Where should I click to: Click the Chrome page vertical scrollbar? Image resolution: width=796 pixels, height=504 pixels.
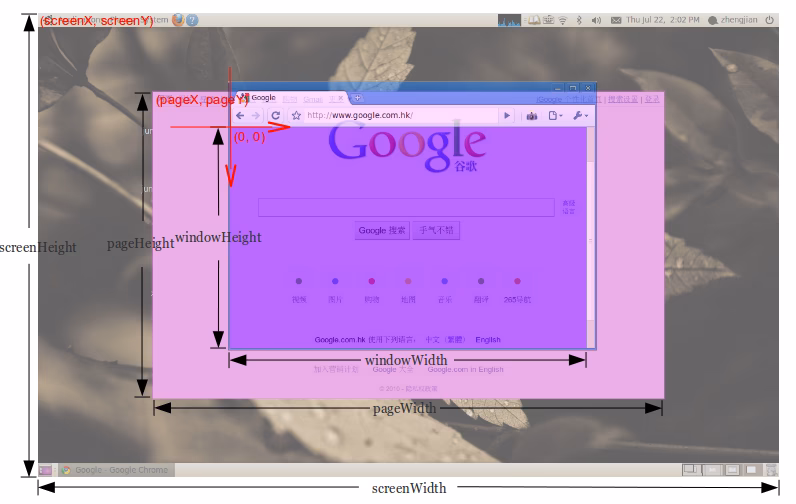tap(590, 237)
